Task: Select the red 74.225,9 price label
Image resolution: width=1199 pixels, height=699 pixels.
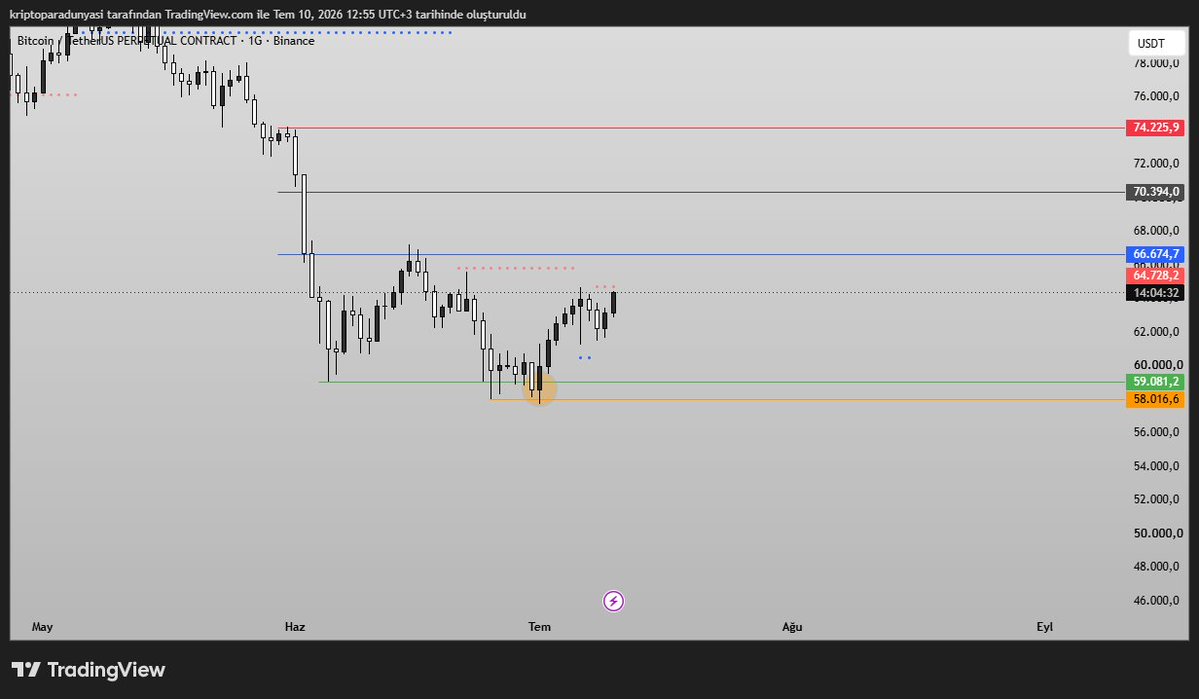Action: click(x=1155, y=128)
